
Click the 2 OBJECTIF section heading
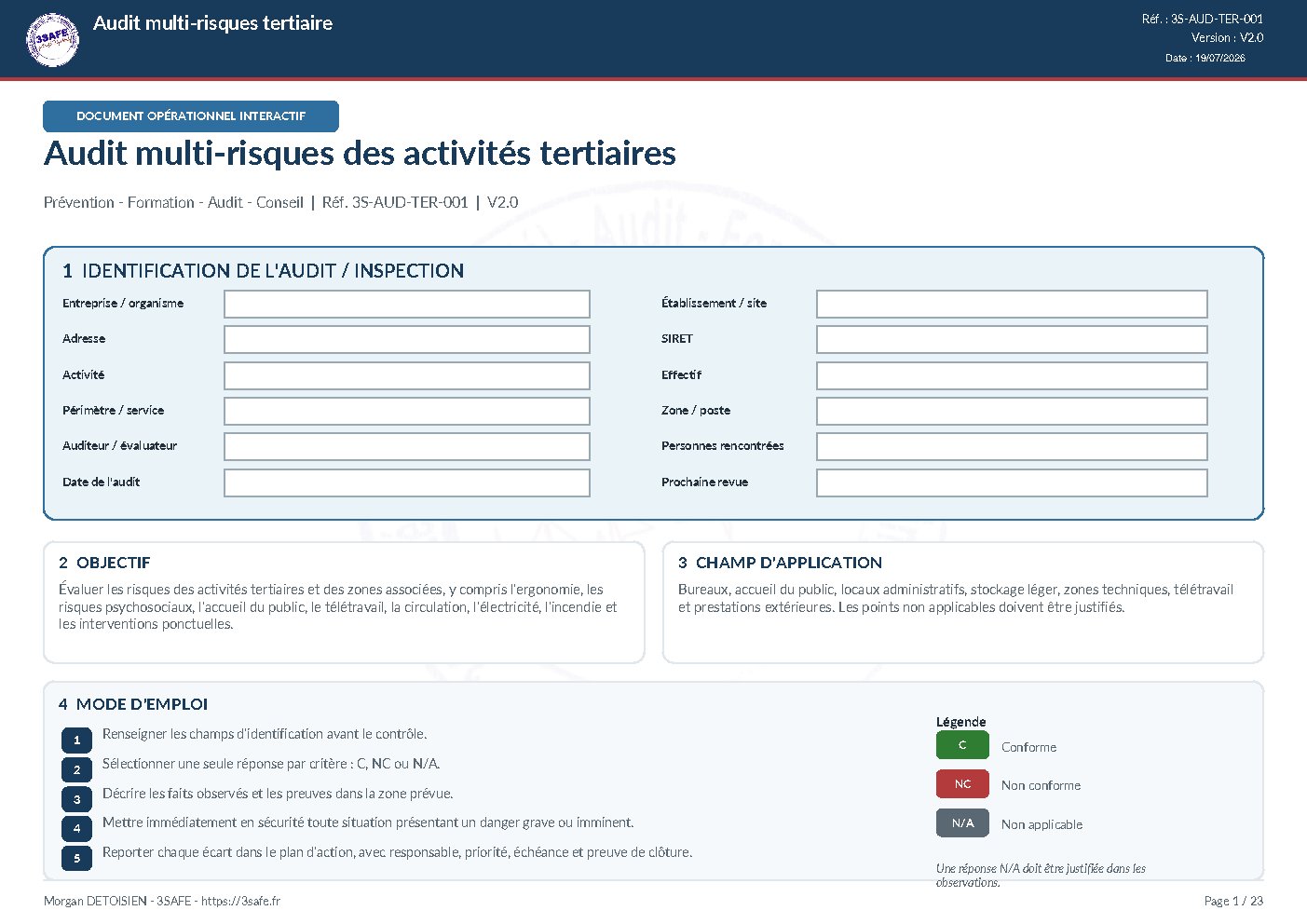point(104,563)
